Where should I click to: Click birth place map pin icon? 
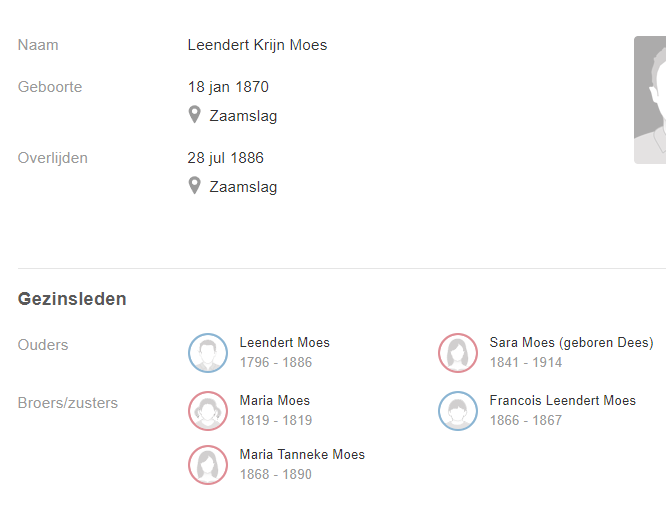(194, 115)
